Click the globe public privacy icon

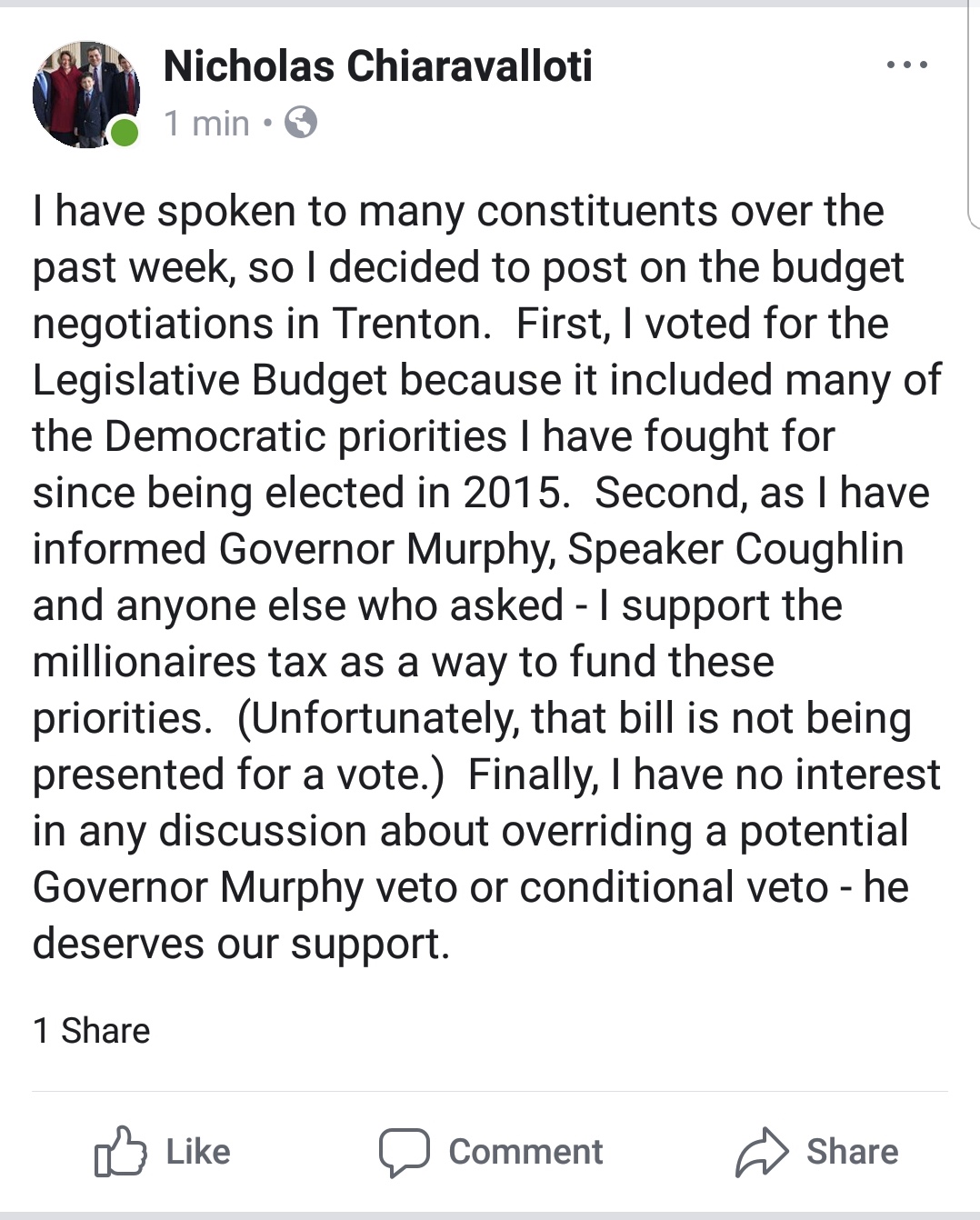(301, 122)
